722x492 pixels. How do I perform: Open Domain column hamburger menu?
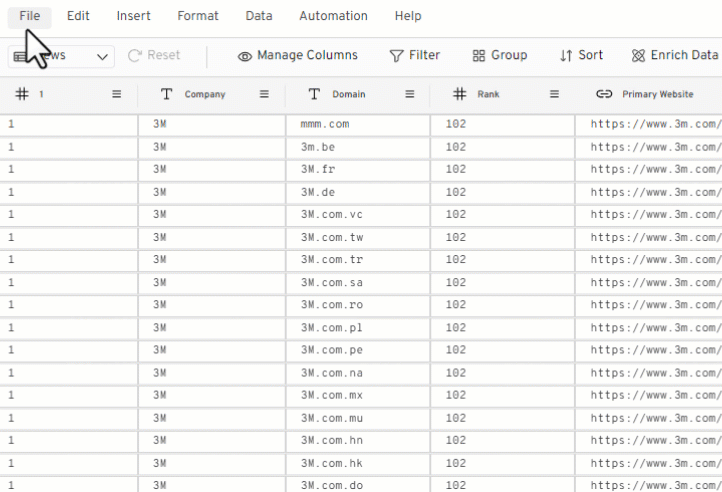[409, 94]
